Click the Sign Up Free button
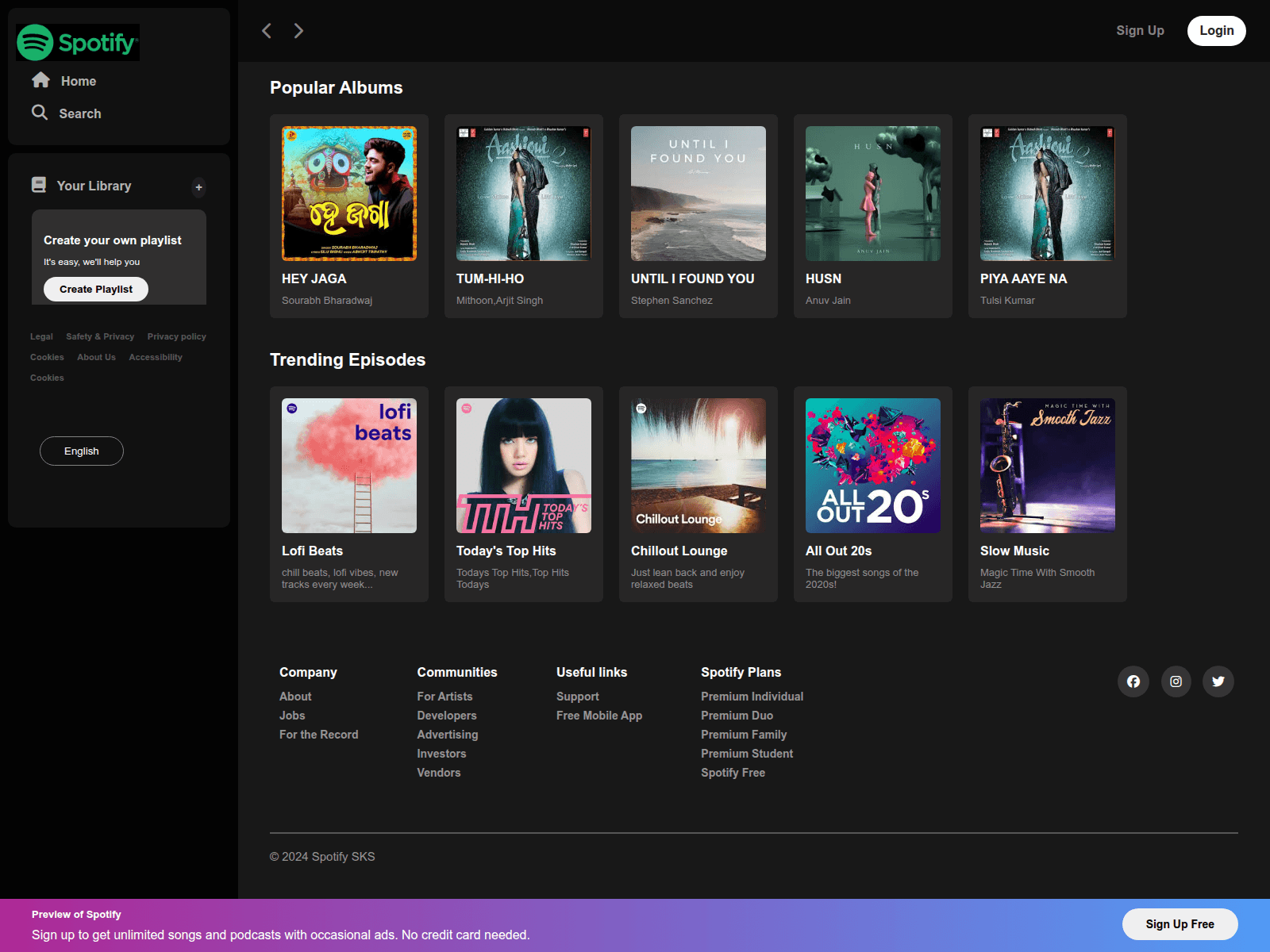Image resolution: width=1270 pixels, height=952 pixels. [x=1180, y=924]
